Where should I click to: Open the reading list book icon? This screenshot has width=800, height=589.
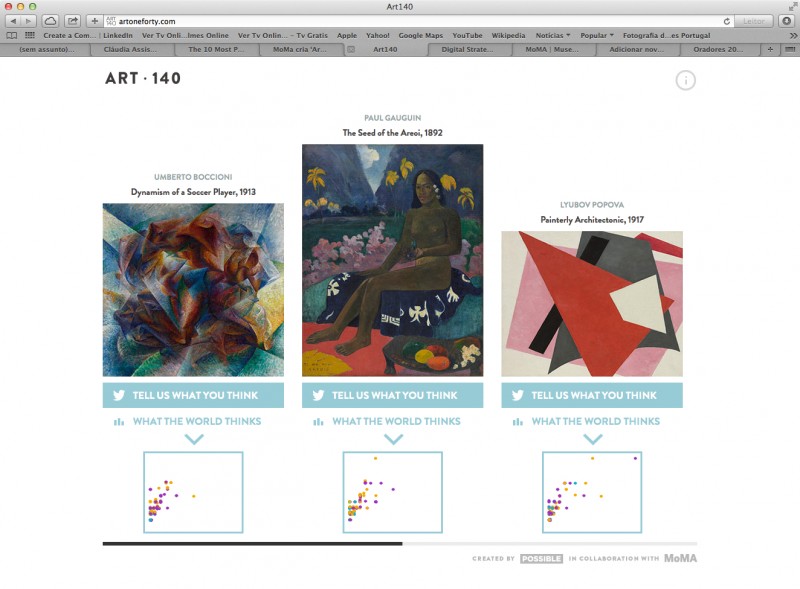[x=11, y=35]
